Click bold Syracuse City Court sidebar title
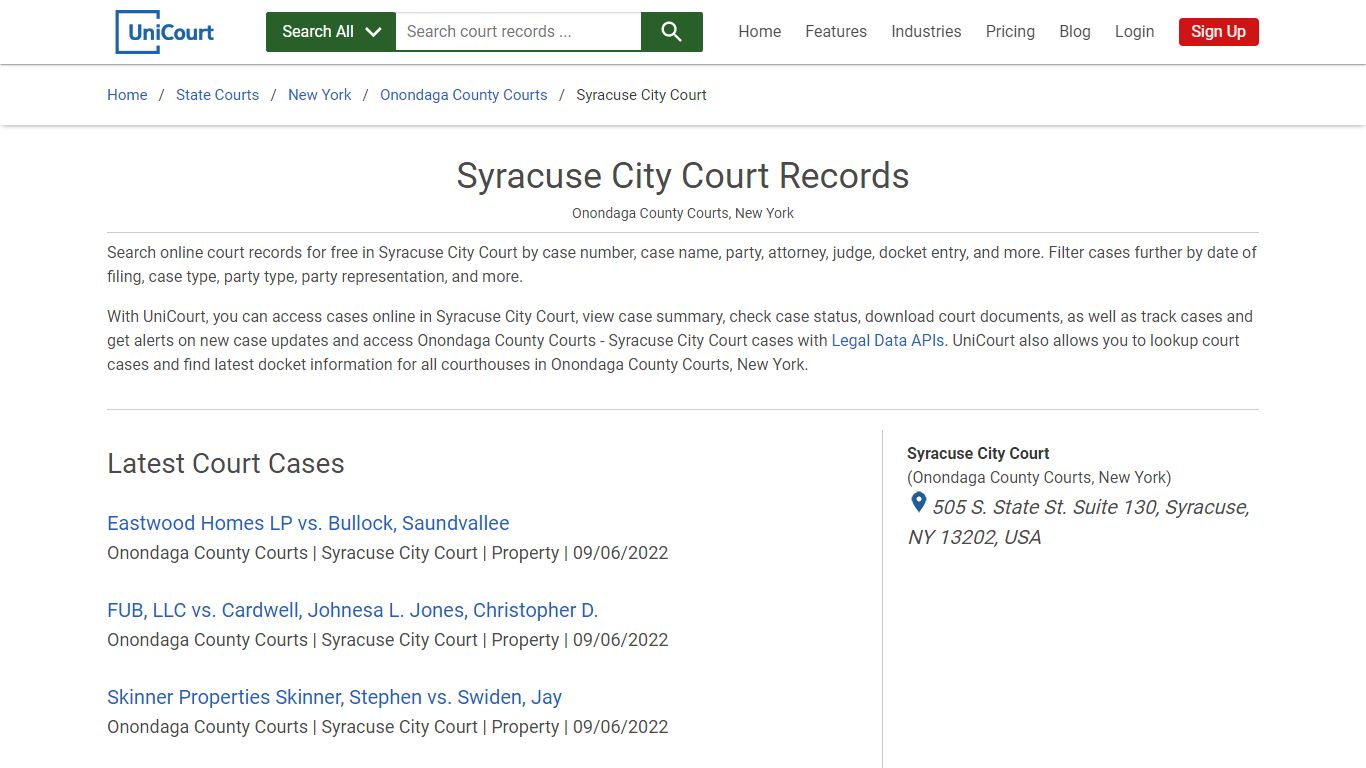 [978, 453]
